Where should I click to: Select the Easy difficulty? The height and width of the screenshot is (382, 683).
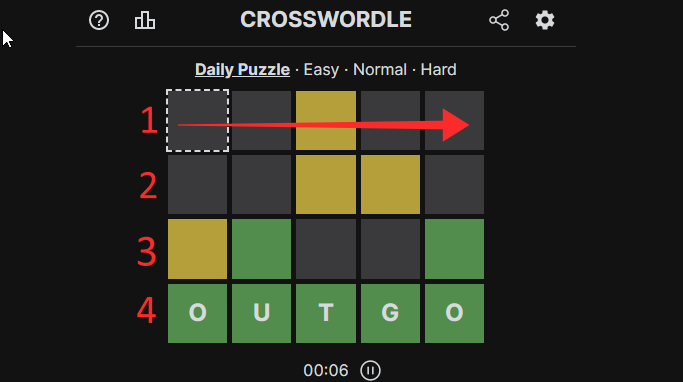(x=321, y=70)
